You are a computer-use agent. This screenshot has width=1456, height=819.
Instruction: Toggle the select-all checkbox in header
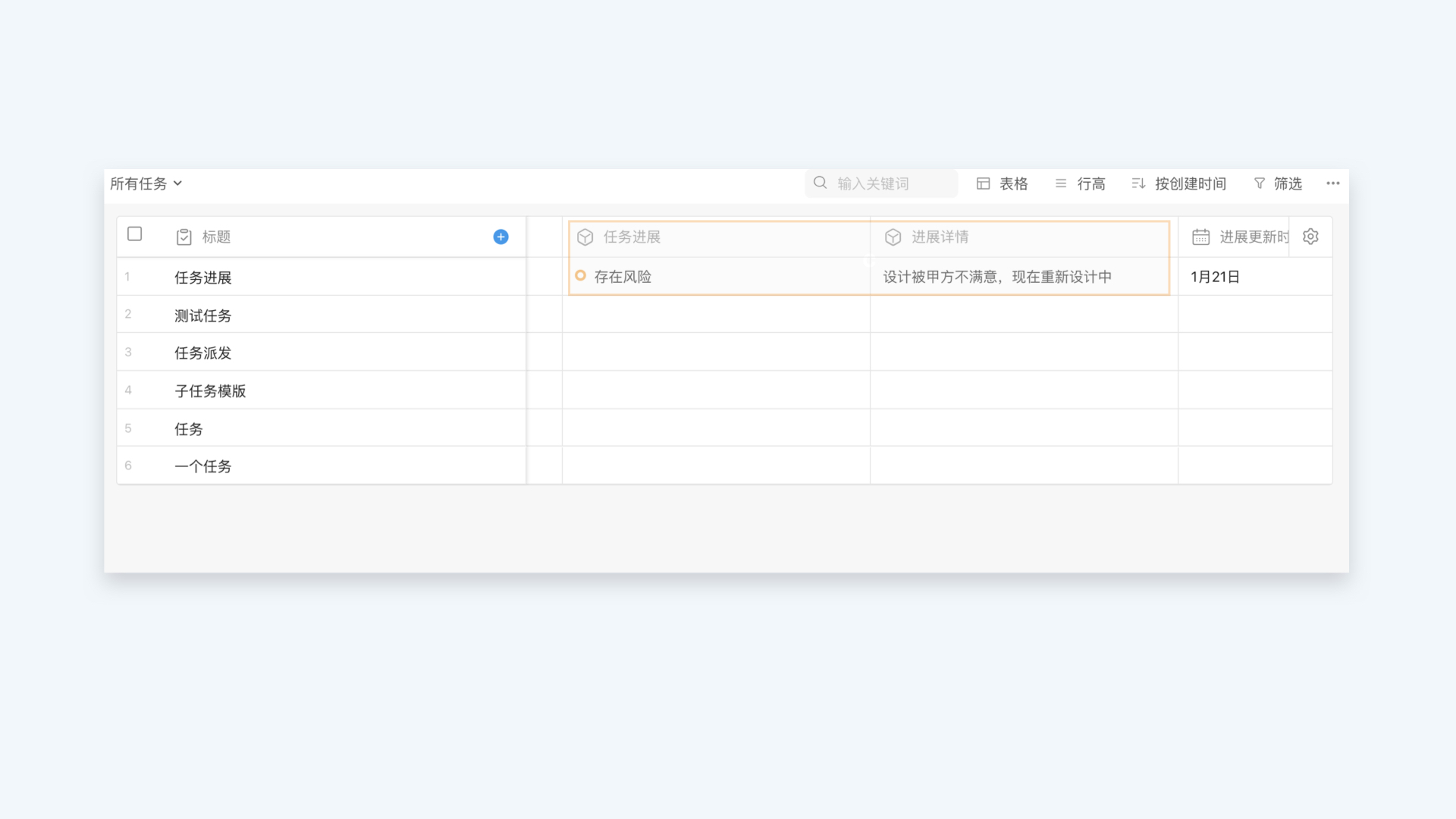(135, 234)
